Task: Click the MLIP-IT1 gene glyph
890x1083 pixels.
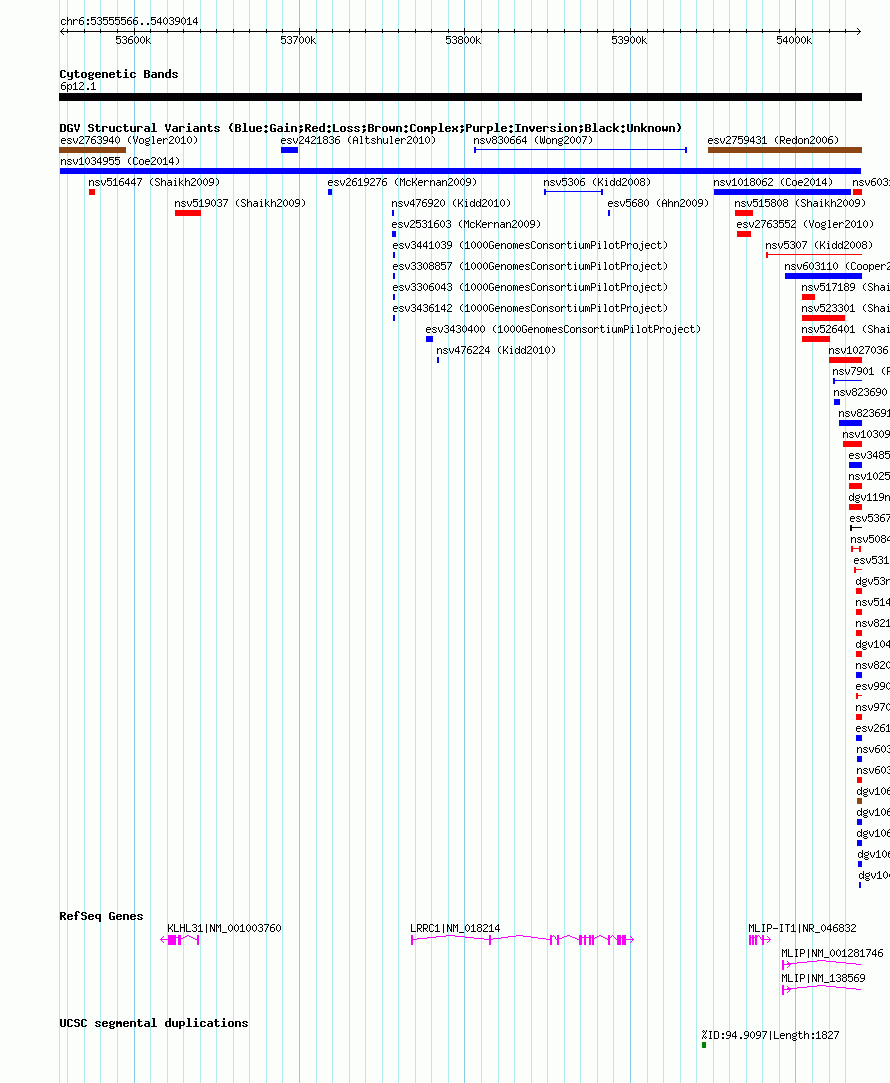Action: 760,940
